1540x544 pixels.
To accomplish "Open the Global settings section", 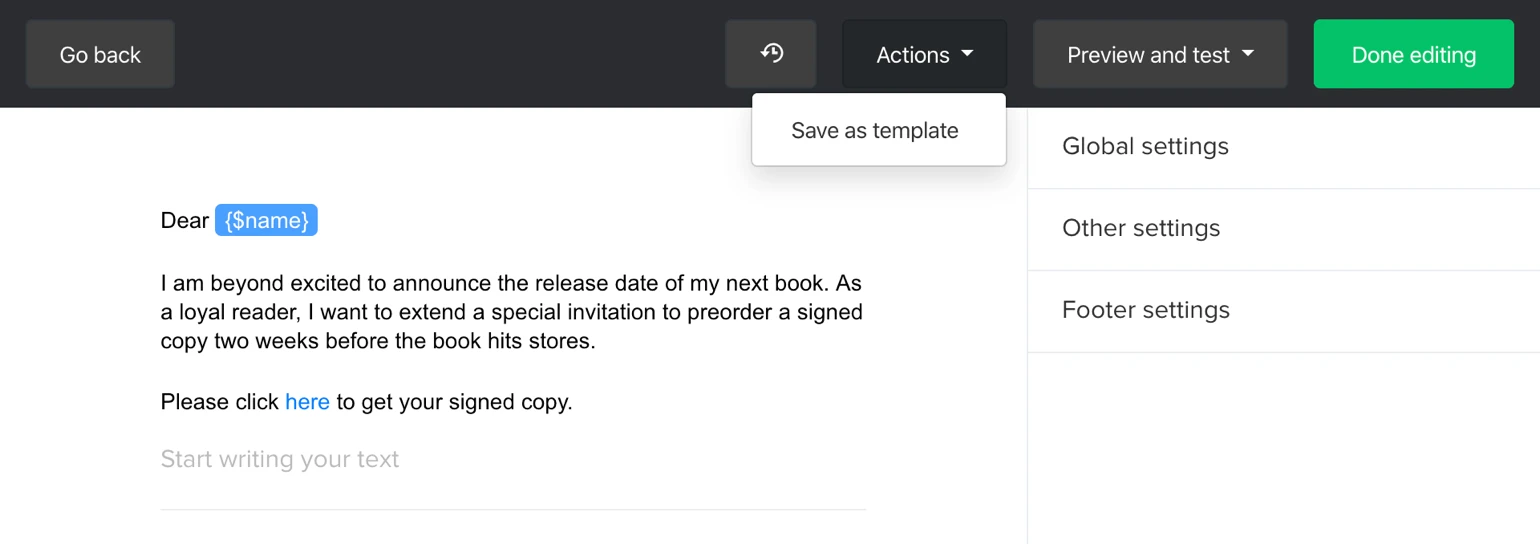I will coord(1145,147).
